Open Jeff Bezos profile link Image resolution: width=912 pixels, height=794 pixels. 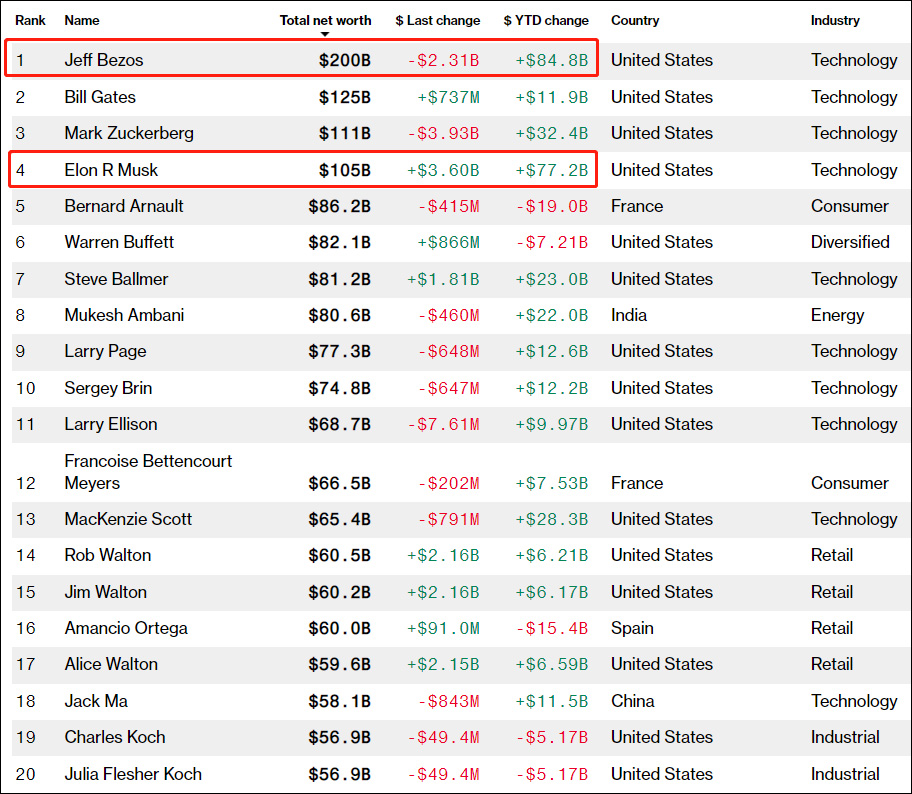[104, 60]
